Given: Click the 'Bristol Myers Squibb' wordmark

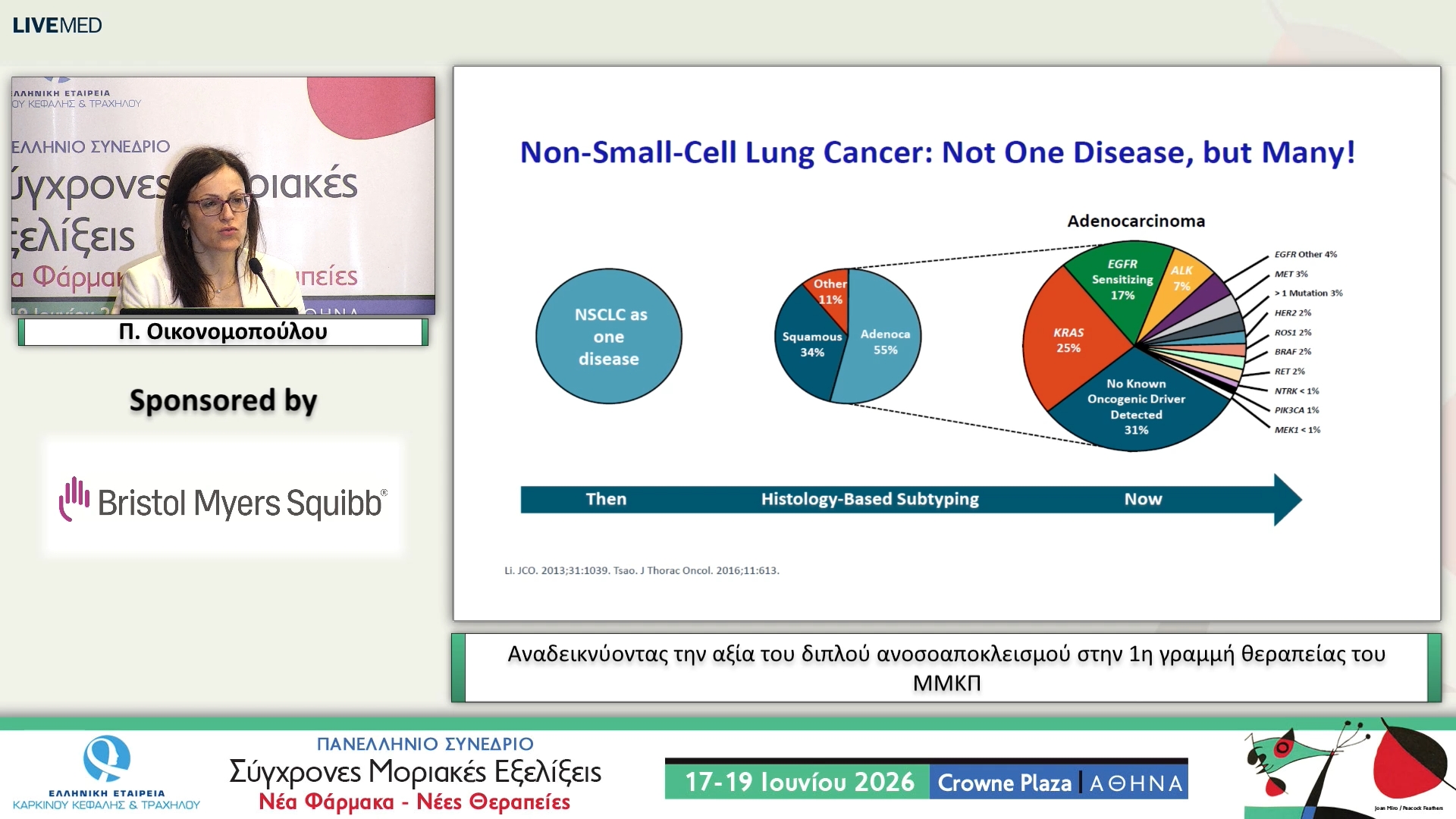Looking at the screenshot, I should 243,503.
